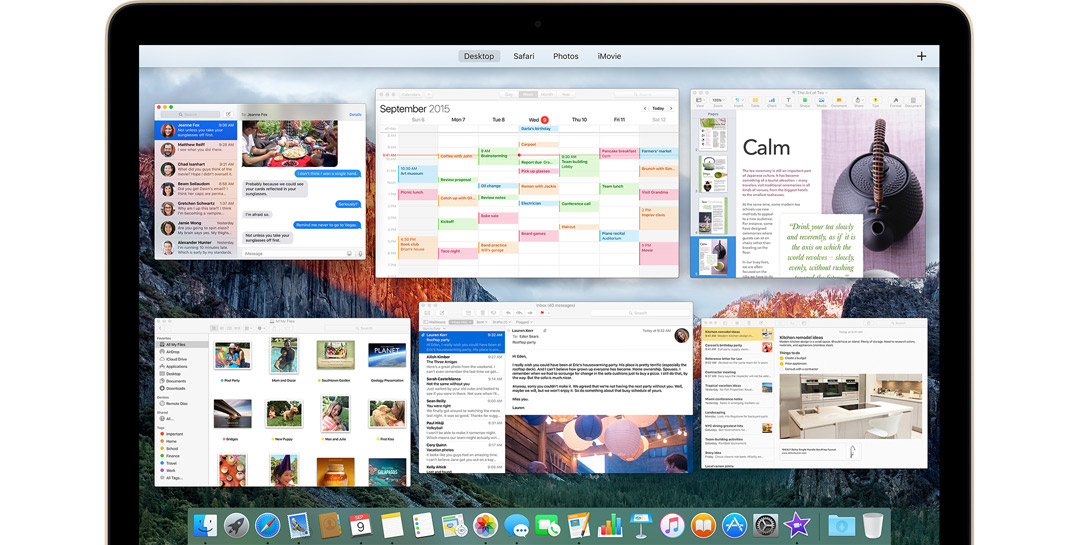1079x545 pixels.
Task: Open Downloads folder in the Dock
Action: pyautogui.click(x=842, y=526)
